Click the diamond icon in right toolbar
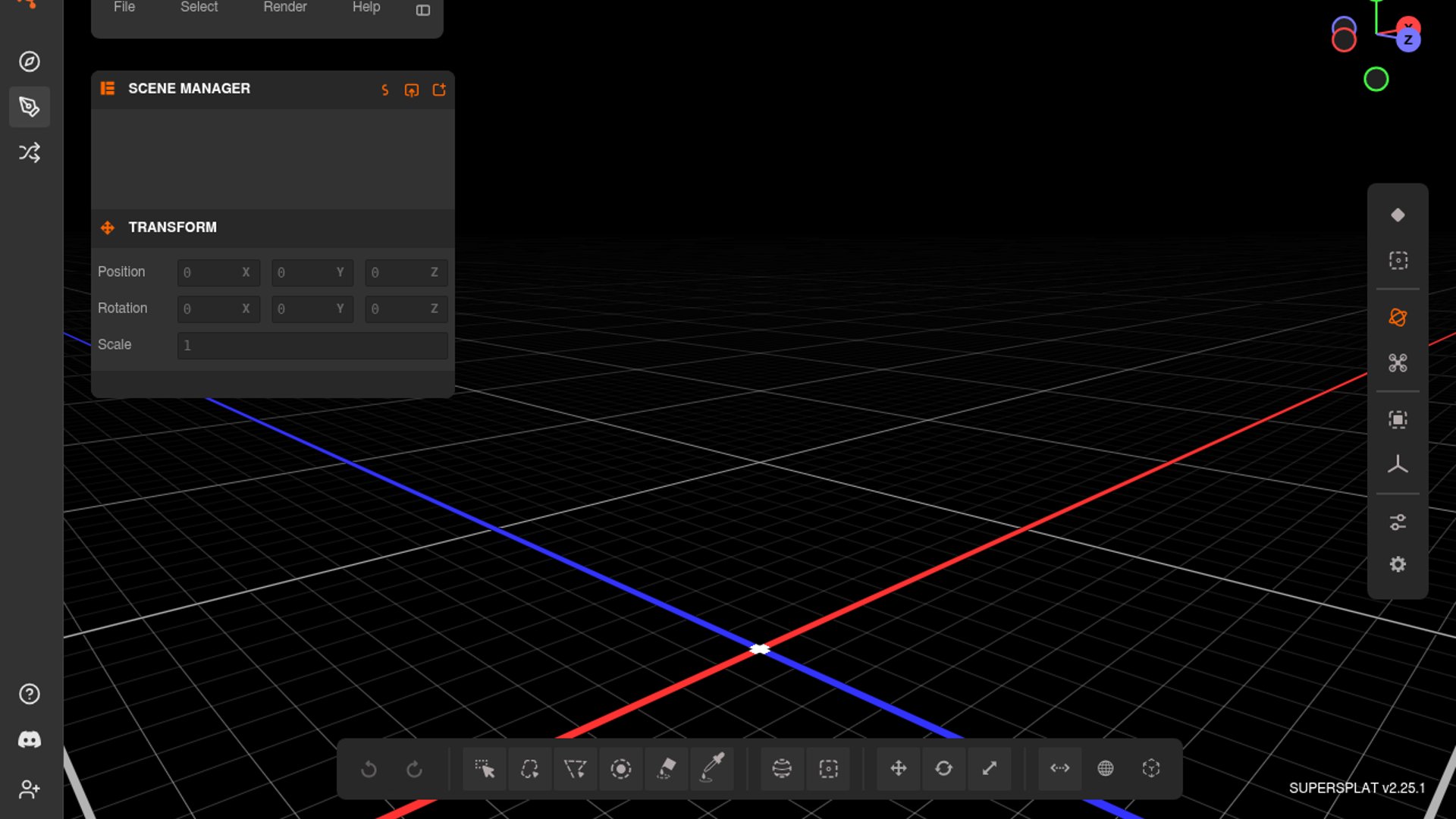Viewport: 1456px width, 819px height. 1398,215
